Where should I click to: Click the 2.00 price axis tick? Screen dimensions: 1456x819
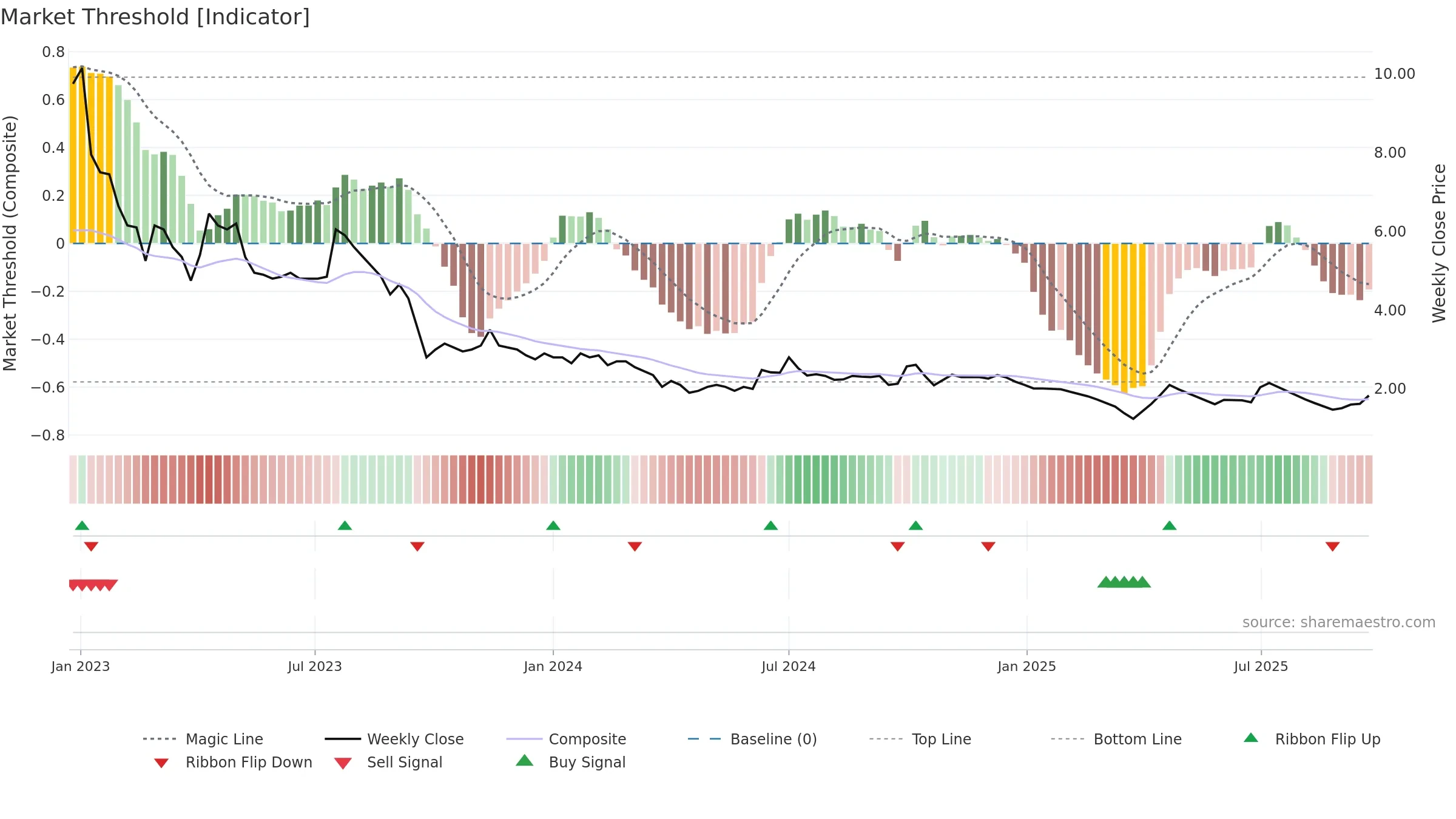click(x=1390, y=389)
